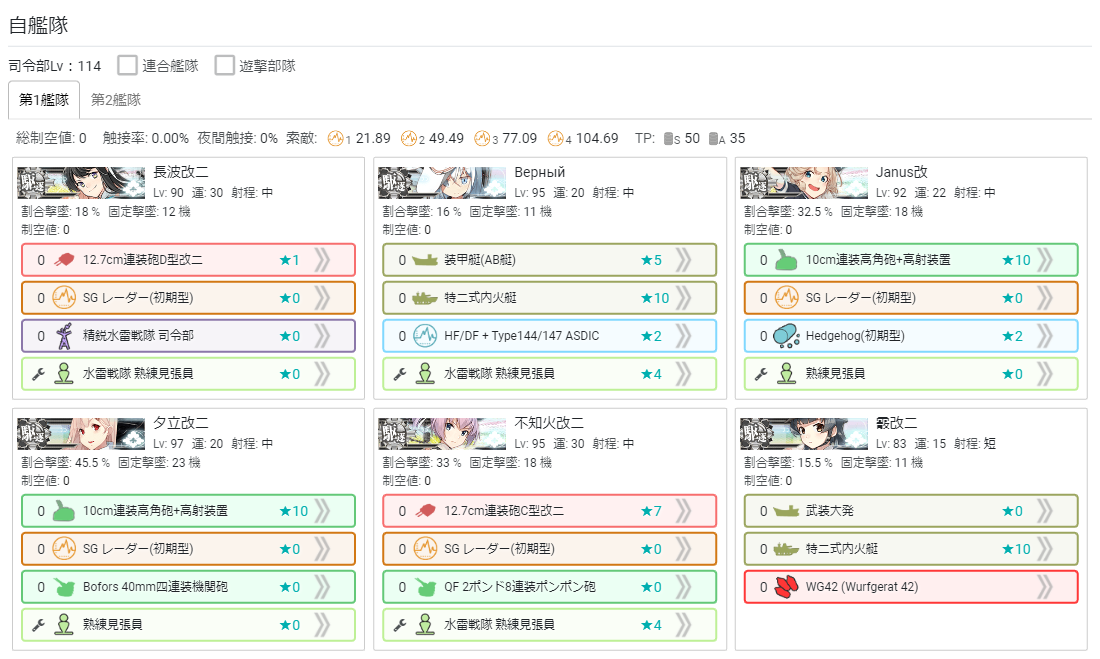The height and width of the screenshot is (659, 1100).
Task: Enable the 遊撃部隊 checkbox
Action: click(x=224, y=65)
